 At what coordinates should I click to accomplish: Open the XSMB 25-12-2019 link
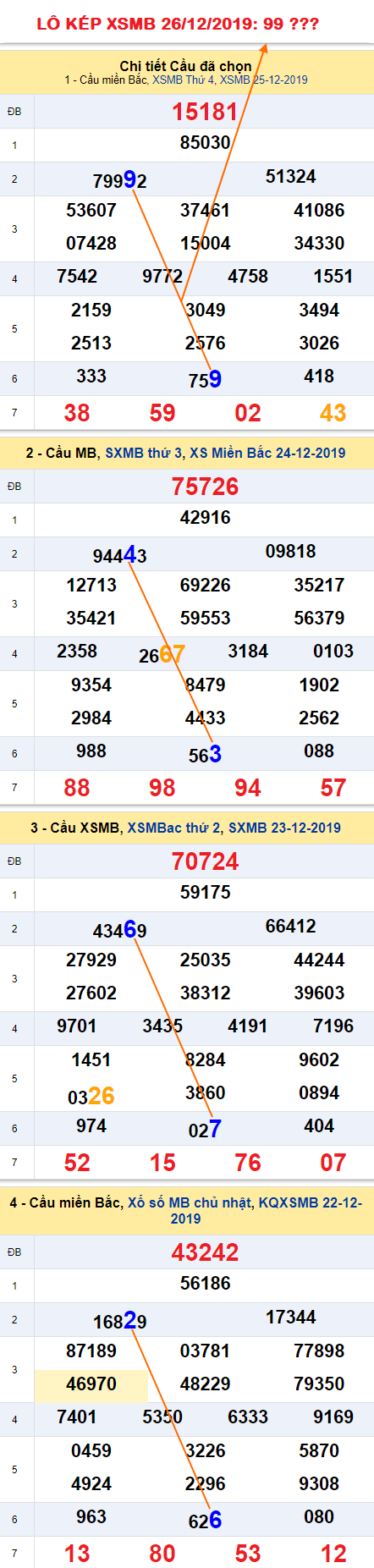click(x=264, y=80)
